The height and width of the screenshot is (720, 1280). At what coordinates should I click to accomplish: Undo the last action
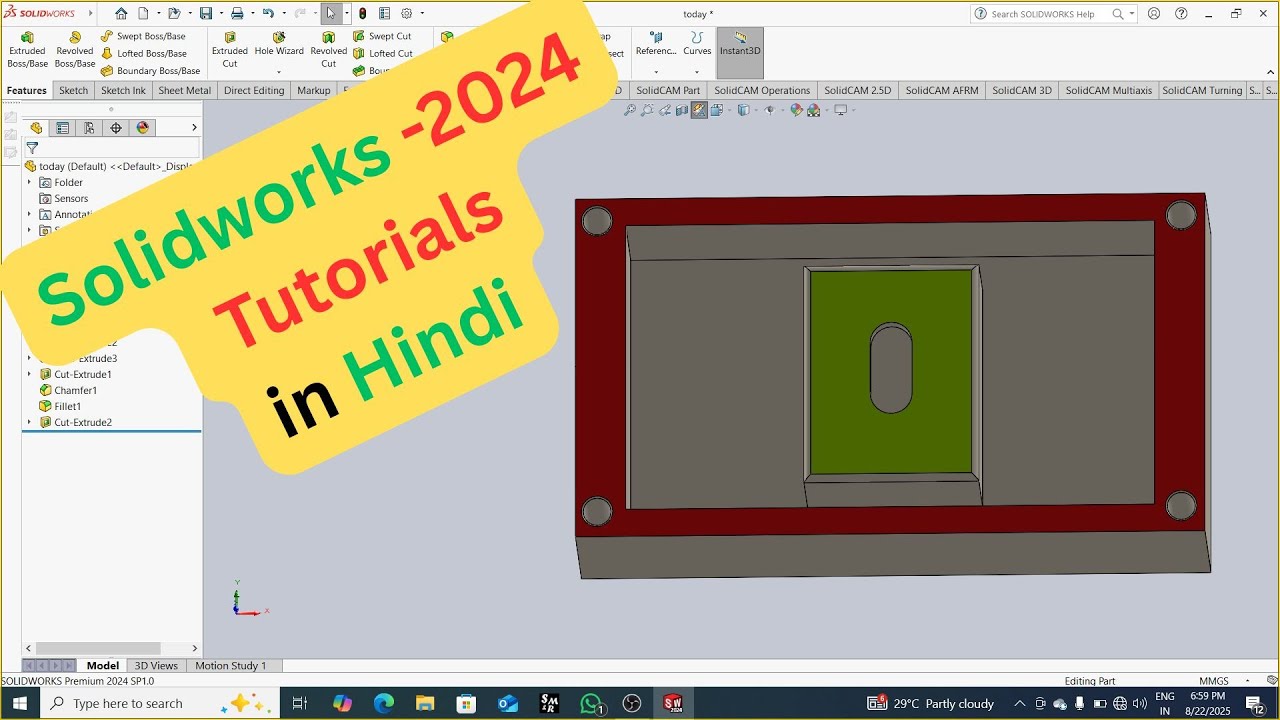pos(268,14)
